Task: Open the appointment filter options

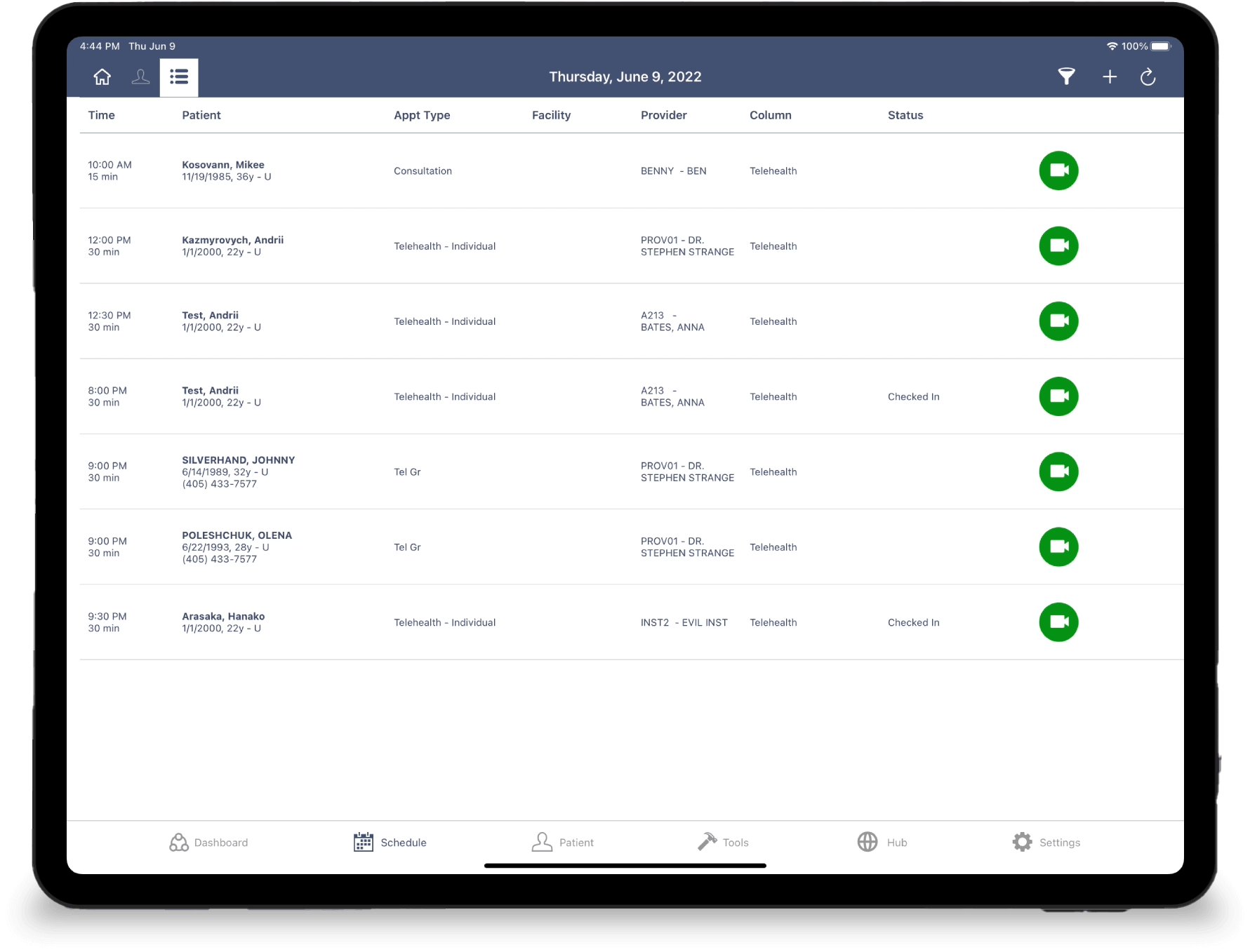Action: 1066,77
